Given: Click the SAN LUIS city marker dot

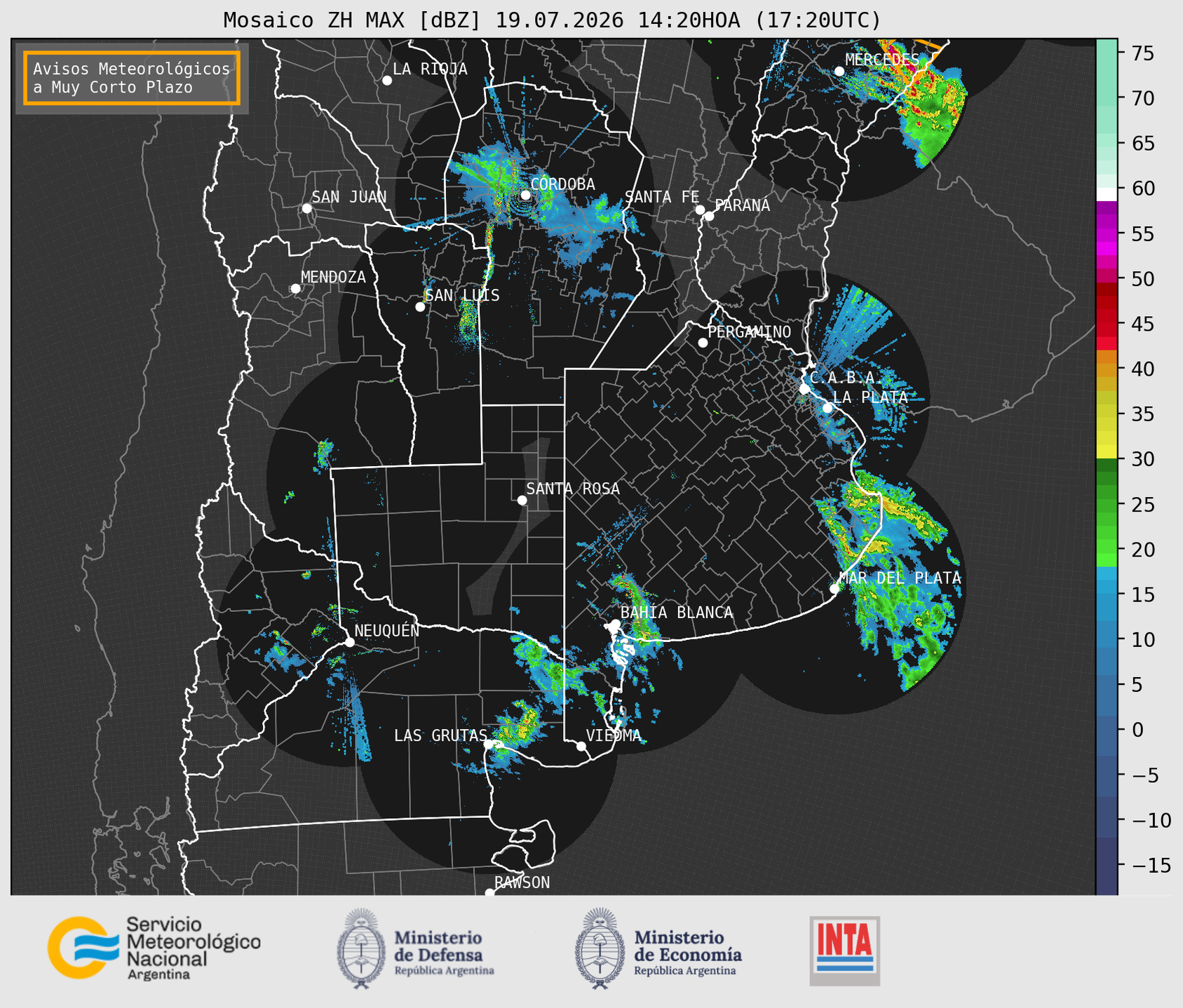Looking at the screenshot, I should click(x=420, y=307).
